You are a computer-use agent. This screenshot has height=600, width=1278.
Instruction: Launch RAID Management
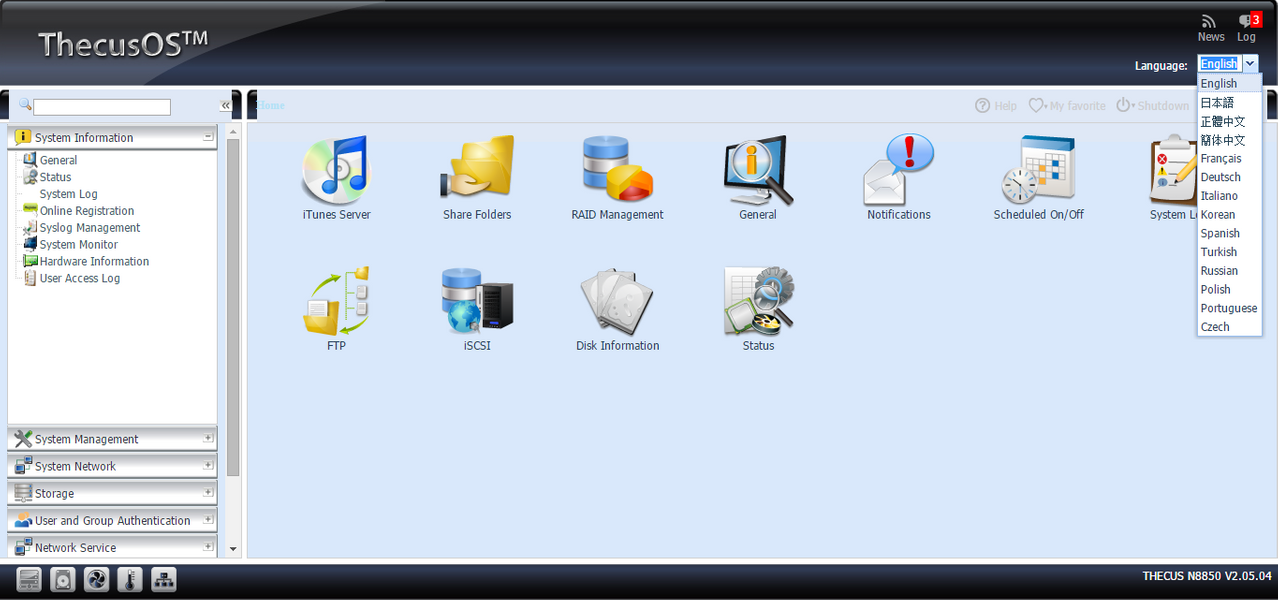coord(617,172)
